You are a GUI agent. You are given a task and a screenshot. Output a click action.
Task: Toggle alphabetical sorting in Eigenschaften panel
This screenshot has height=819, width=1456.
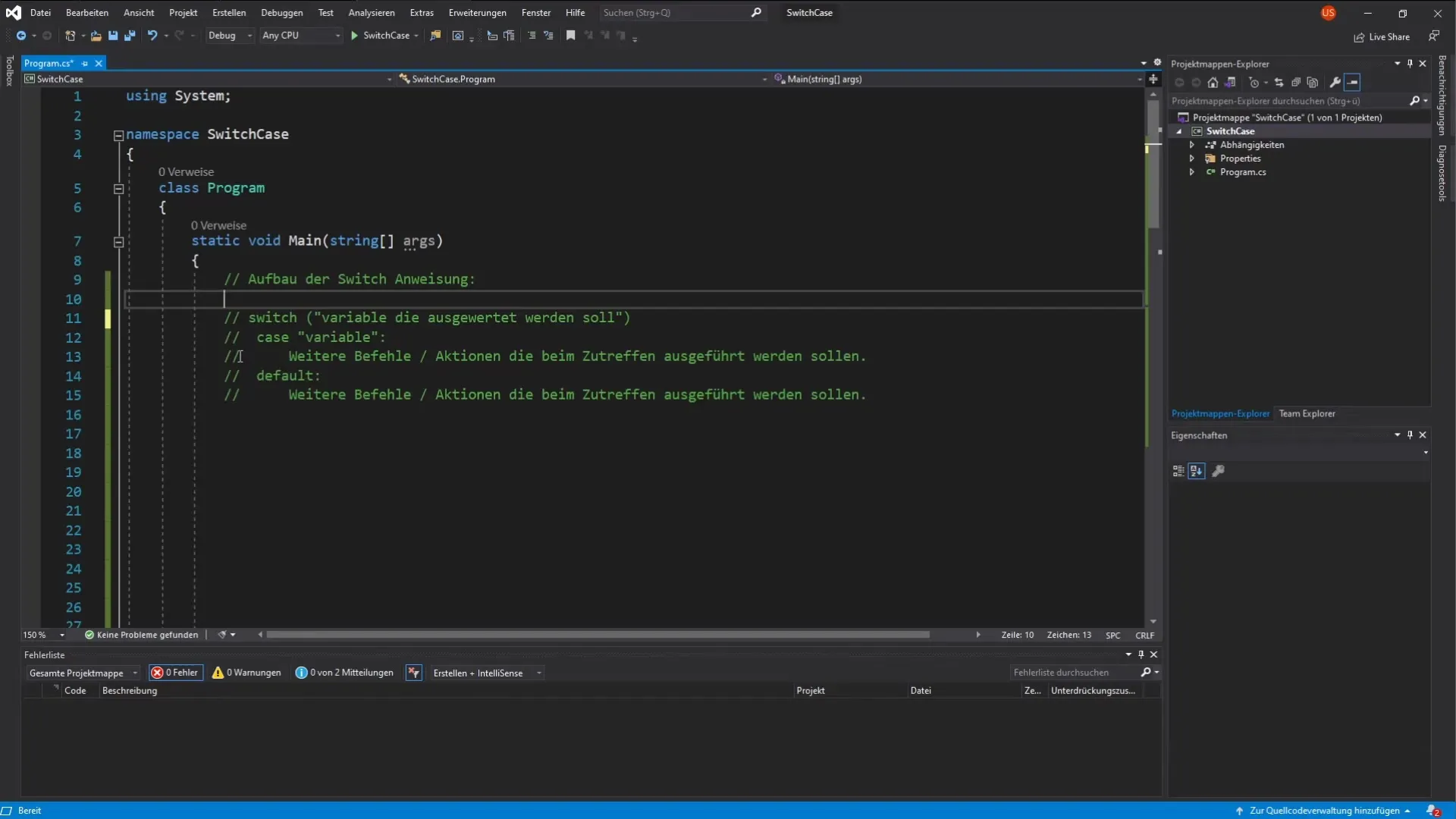click(x=1197, y=471)
